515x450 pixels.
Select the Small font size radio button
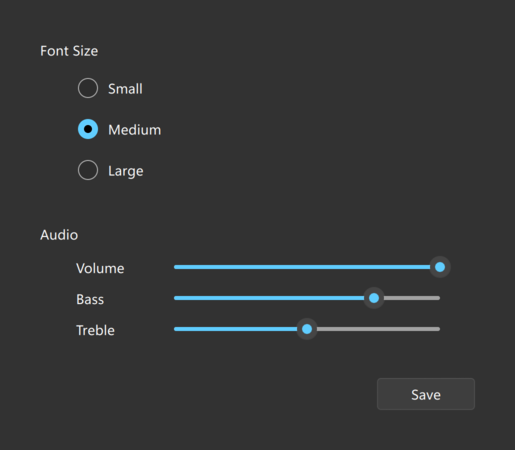(88, 88)
